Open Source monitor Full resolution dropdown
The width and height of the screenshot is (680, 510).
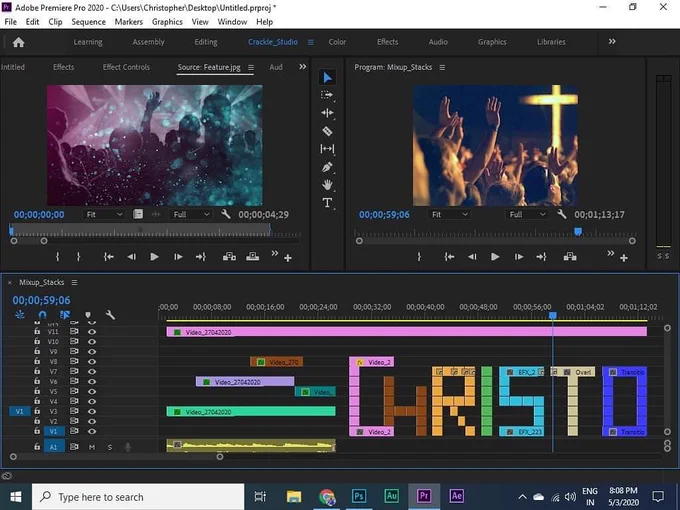click(191, 214)
